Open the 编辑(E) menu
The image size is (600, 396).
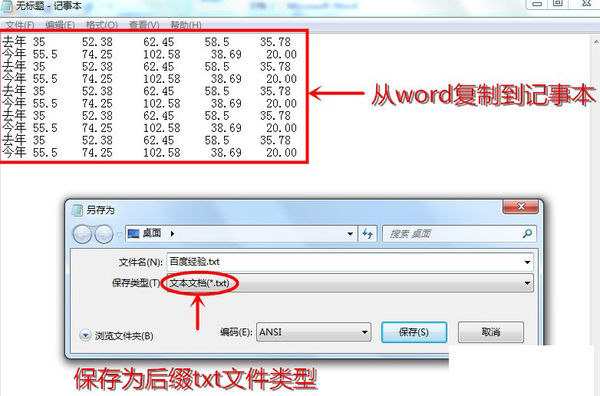click(x=60, y=25)
